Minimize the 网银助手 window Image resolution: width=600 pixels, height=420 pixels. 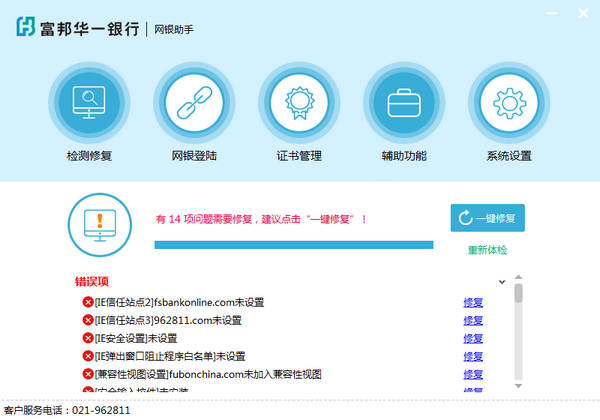tap(551, 13)
